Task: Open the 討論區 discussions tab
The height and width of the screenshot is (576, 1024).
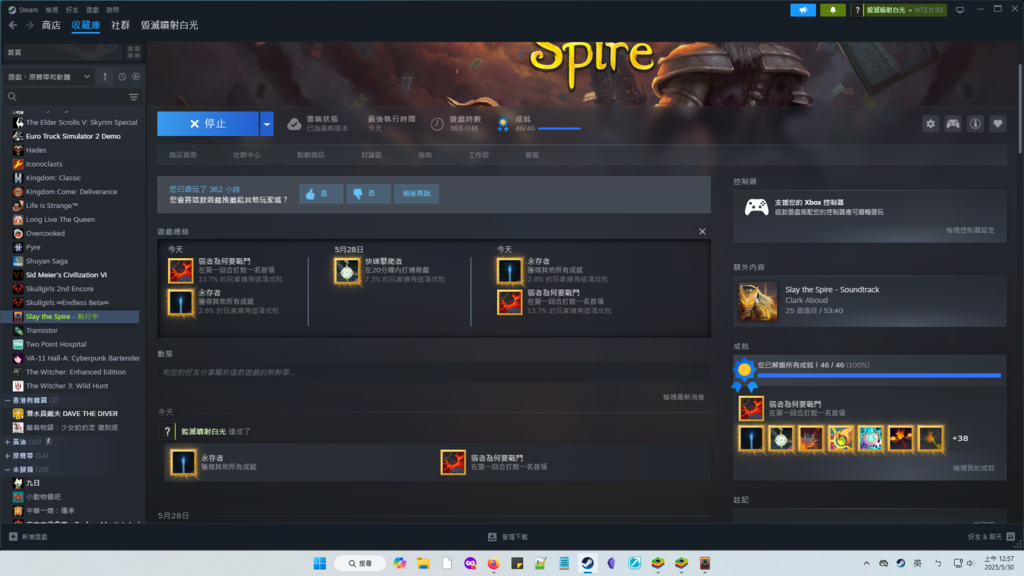Action: pos(371,155)
